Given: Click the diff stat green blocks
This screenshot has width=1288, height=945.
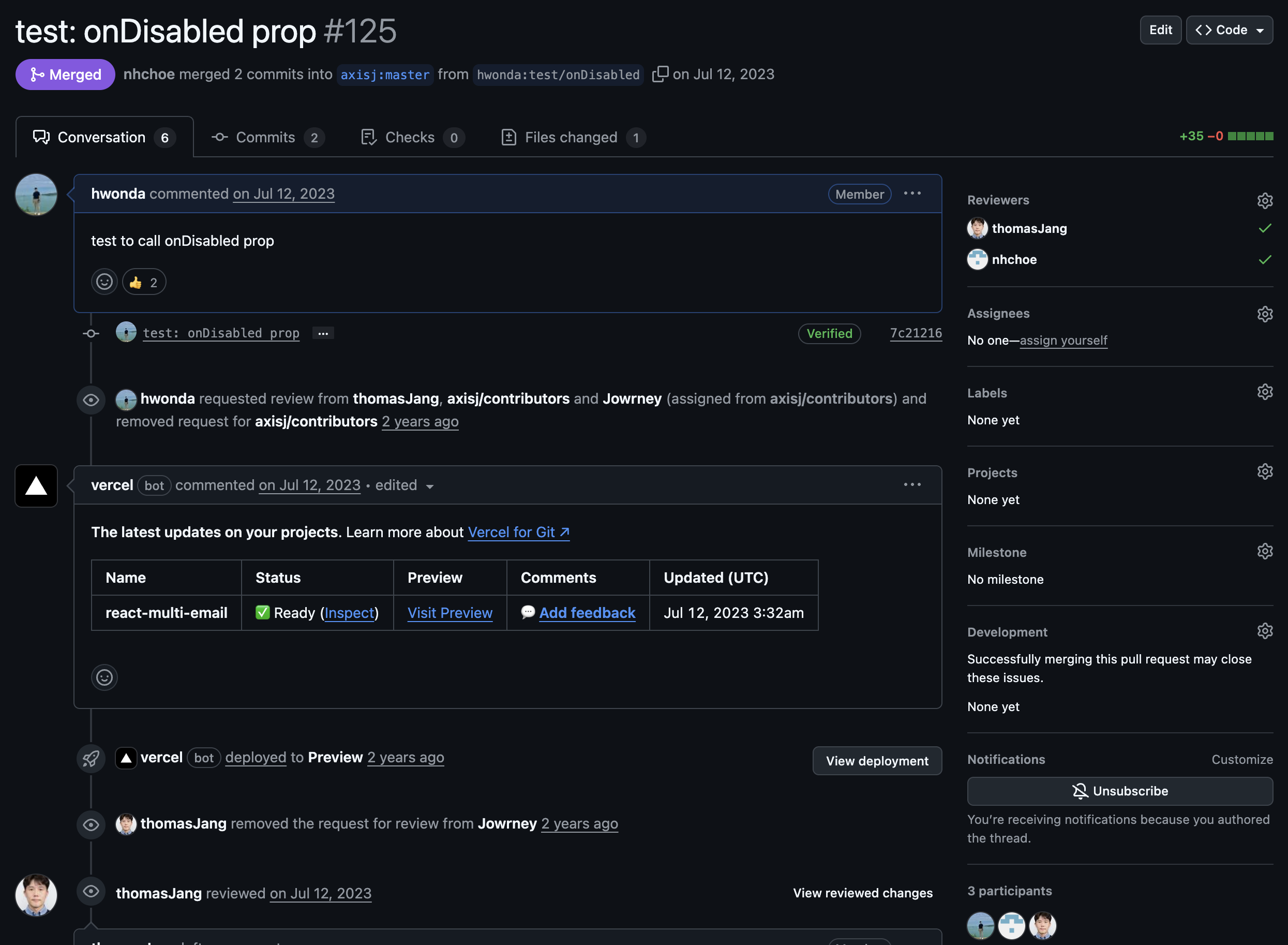Looking at the screenshot, I should (1250, 136).
